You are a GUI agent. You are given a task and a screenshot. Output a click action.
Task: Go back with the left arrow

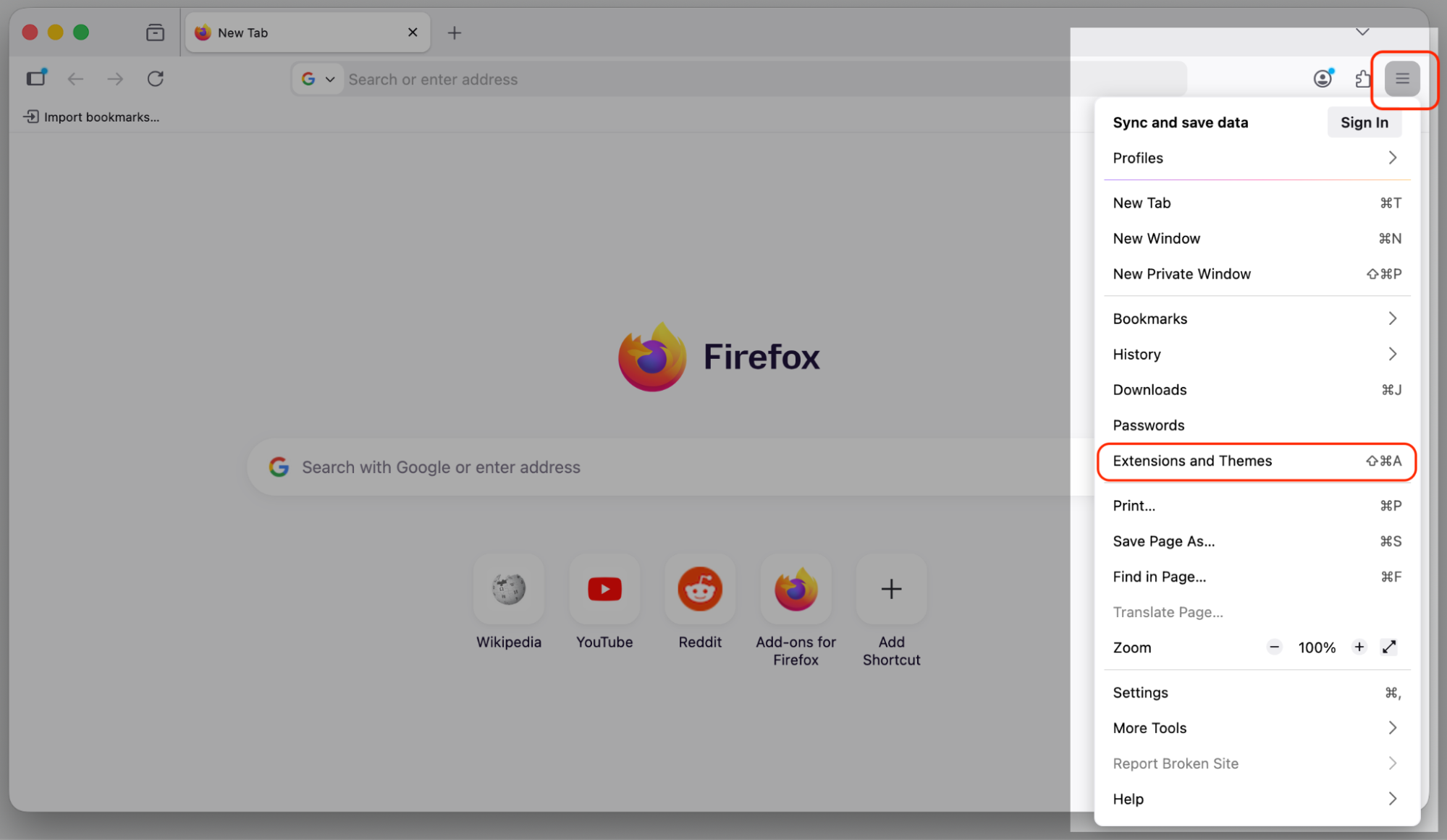pos(75,79)
